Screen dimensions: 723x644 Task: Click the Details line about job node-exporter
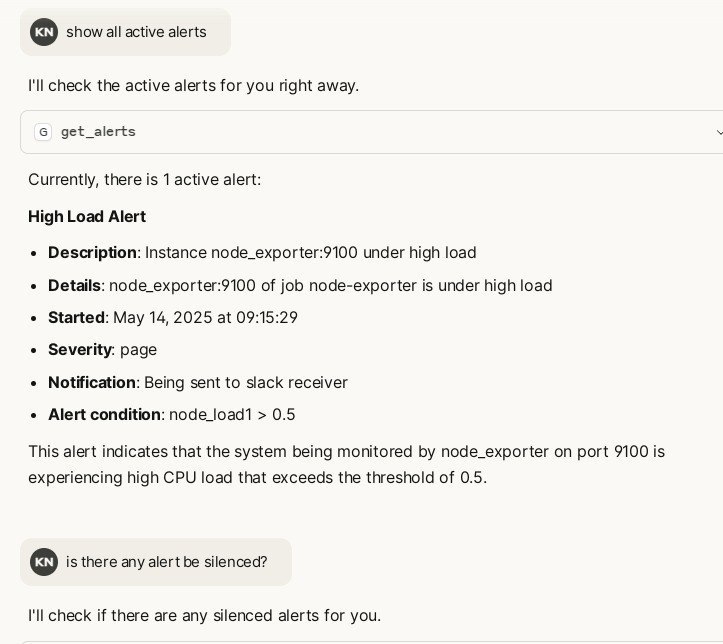coord(330,285)
